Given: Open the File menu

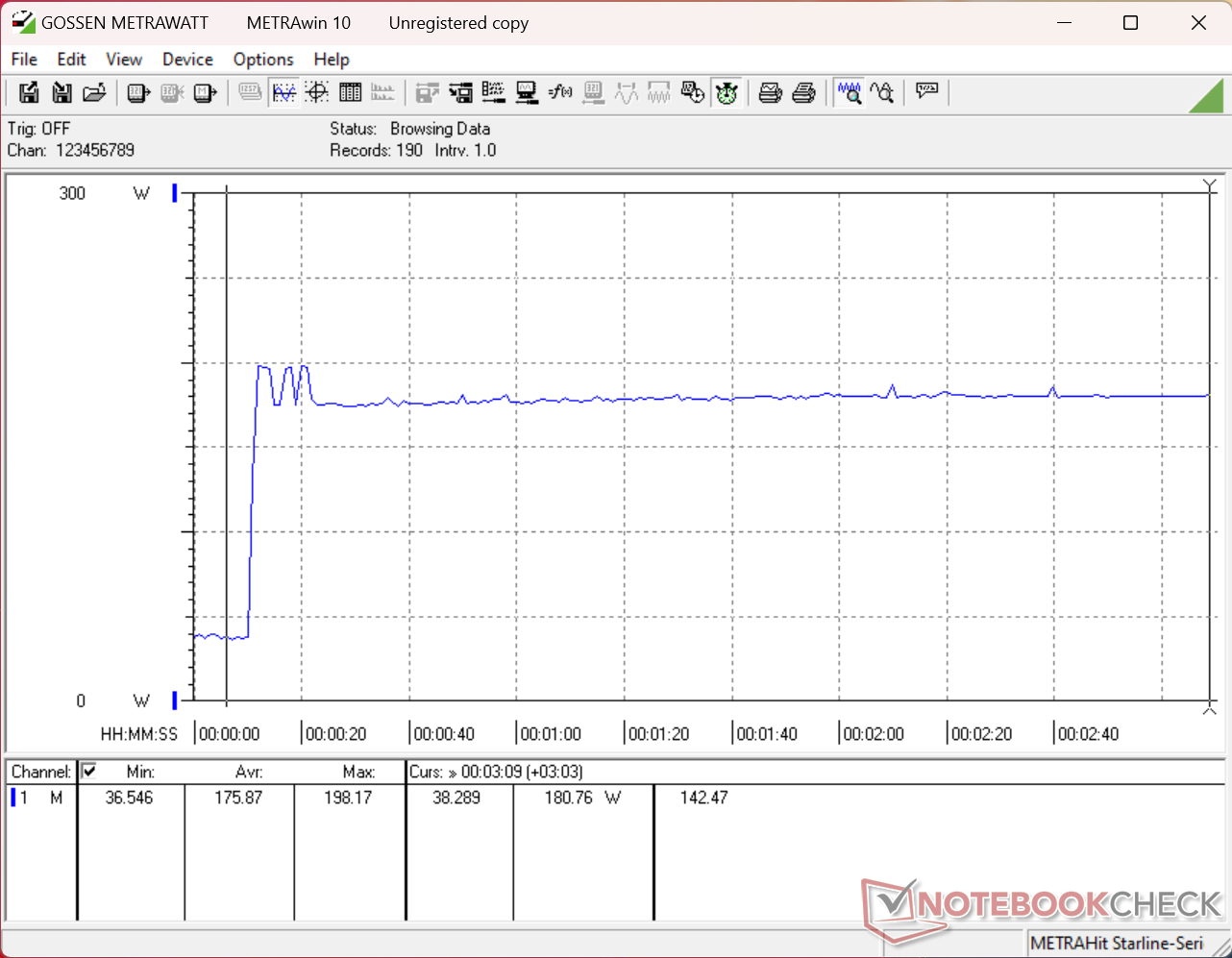Looking at the screenshot, I should [x=24, y=60].
